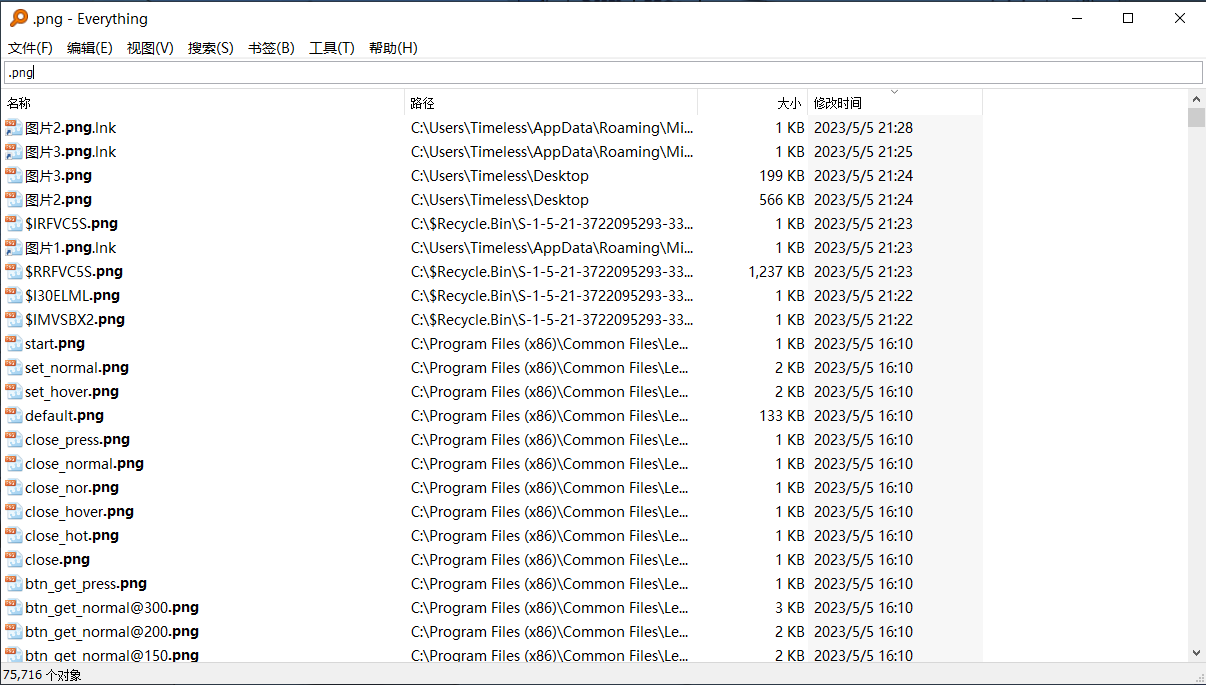Click the icon of close_hover.png
The height and width of the screenshot is (685, 1206).
[13, 511]
